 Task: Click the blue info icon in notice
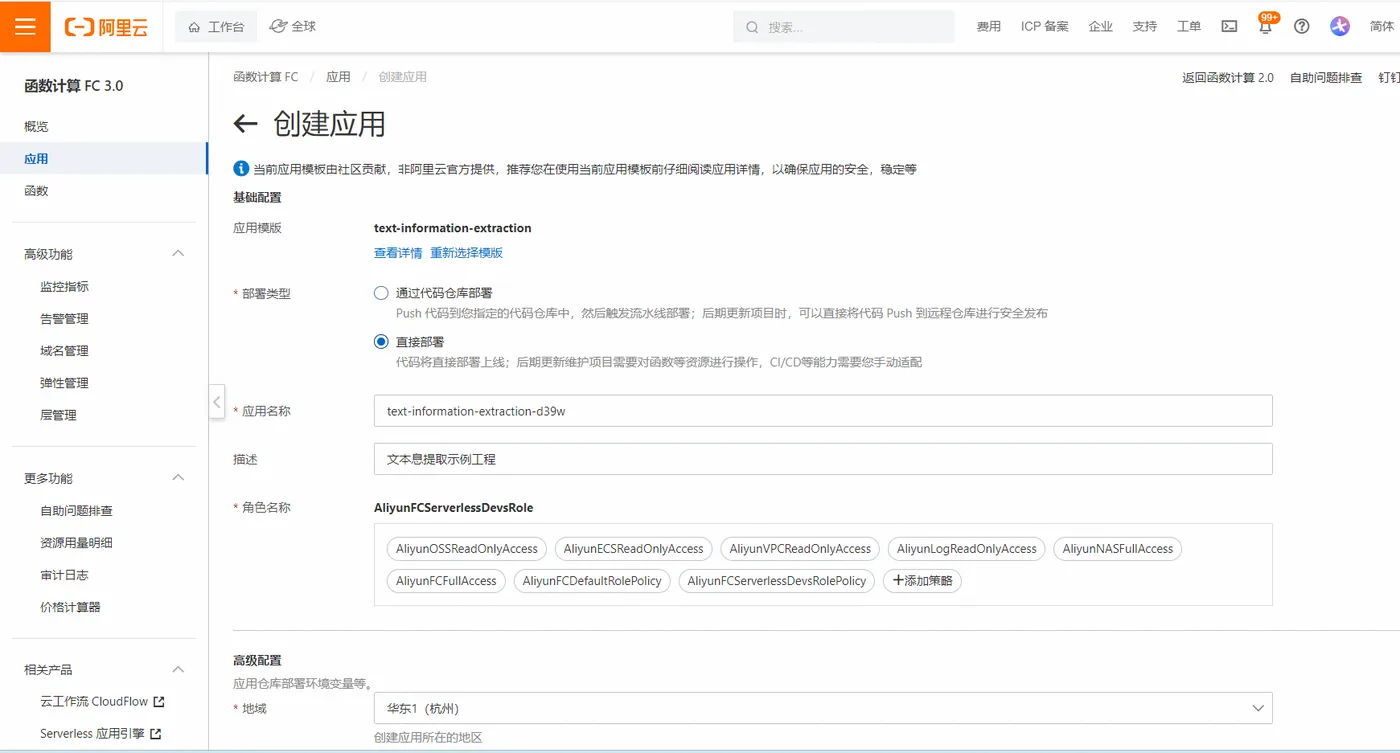[x=240, y=169]
